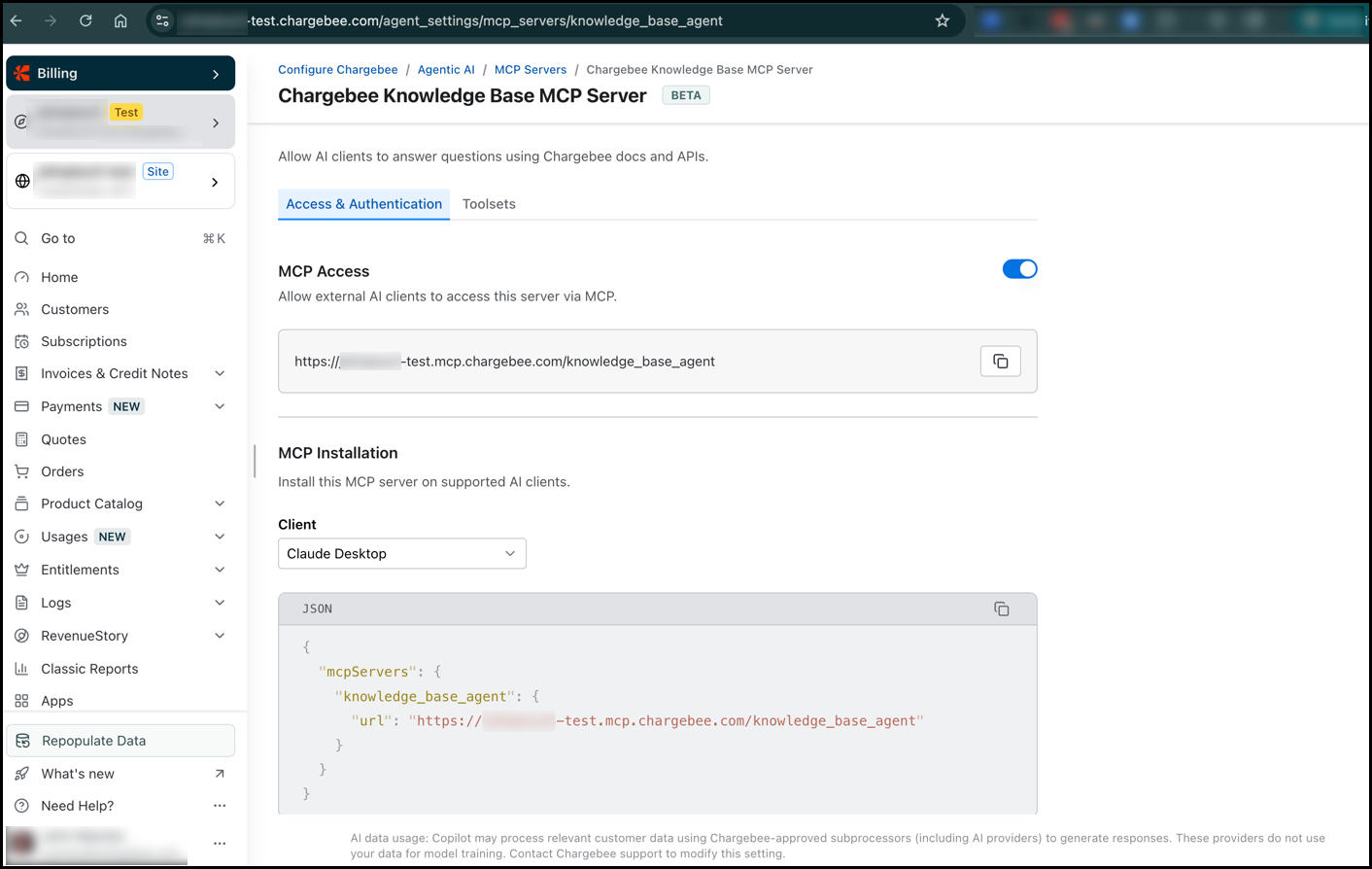Screen dimensions: 1372x869
Task: Click the browser back arrow
Action: pyautogui.click(x=17, y=20)
